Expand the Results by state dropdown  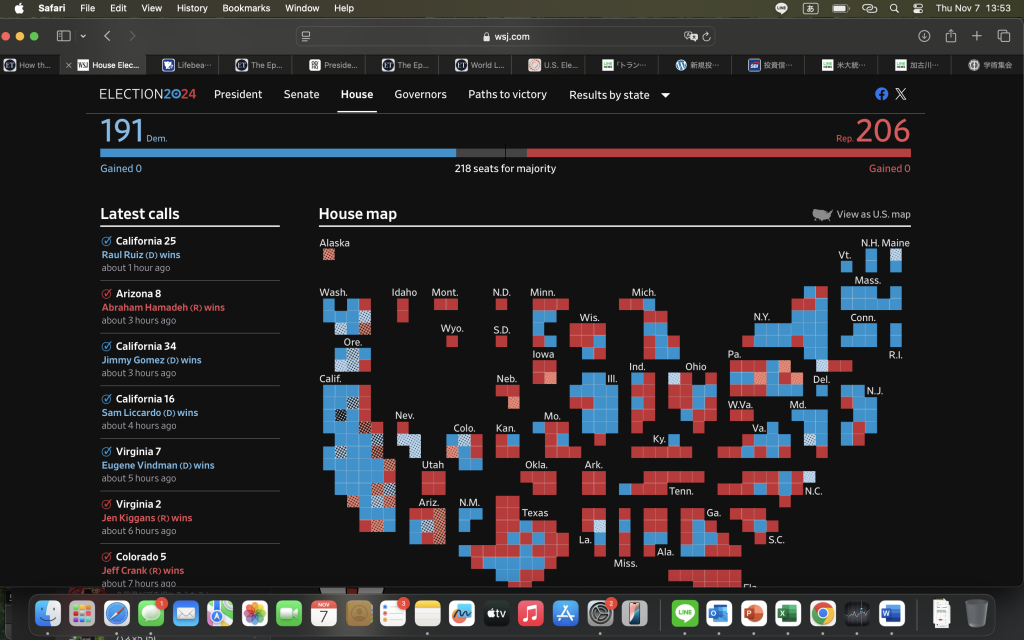coord(619,95)
